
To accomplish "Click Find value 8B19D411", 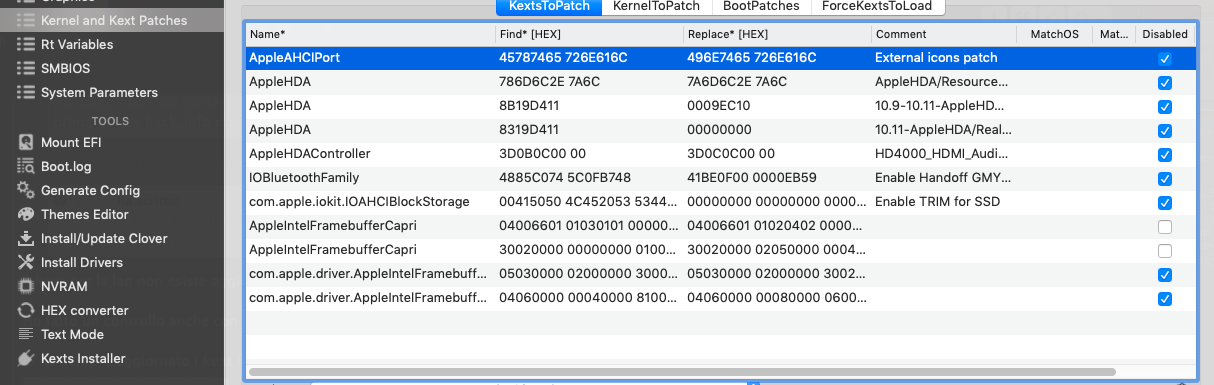I will pos(529,106).
